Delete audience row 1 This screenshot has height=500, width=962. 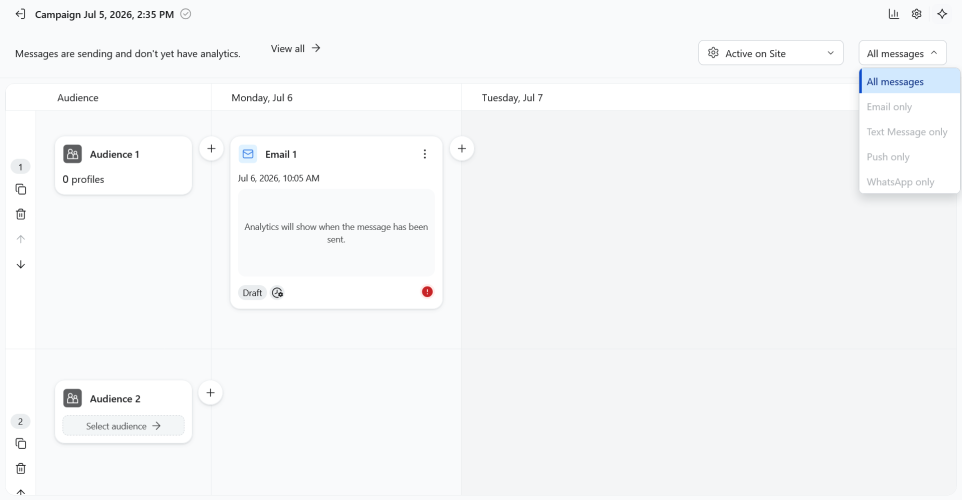click(x=20, y=214)
